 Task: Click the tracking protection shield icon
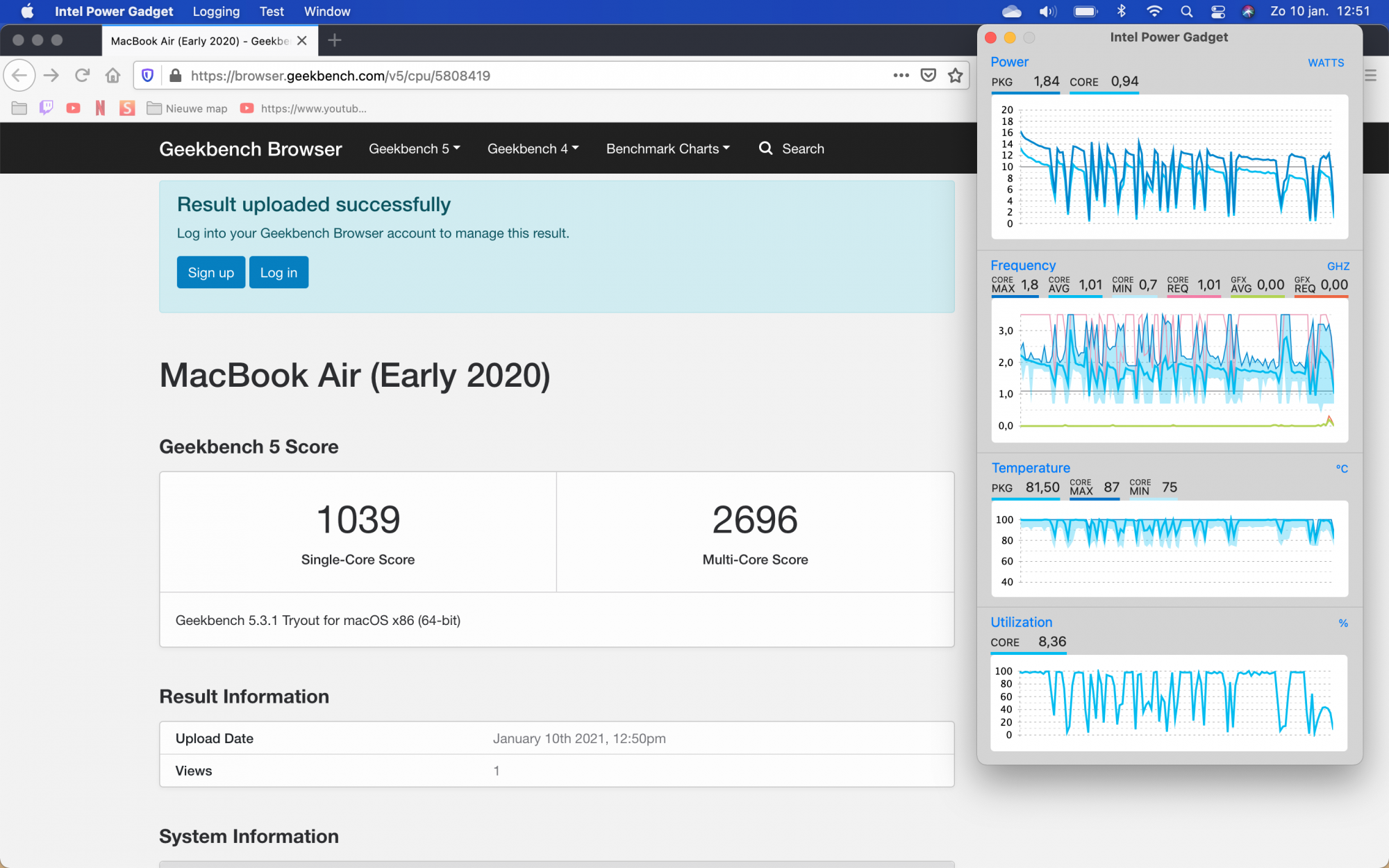147,75
